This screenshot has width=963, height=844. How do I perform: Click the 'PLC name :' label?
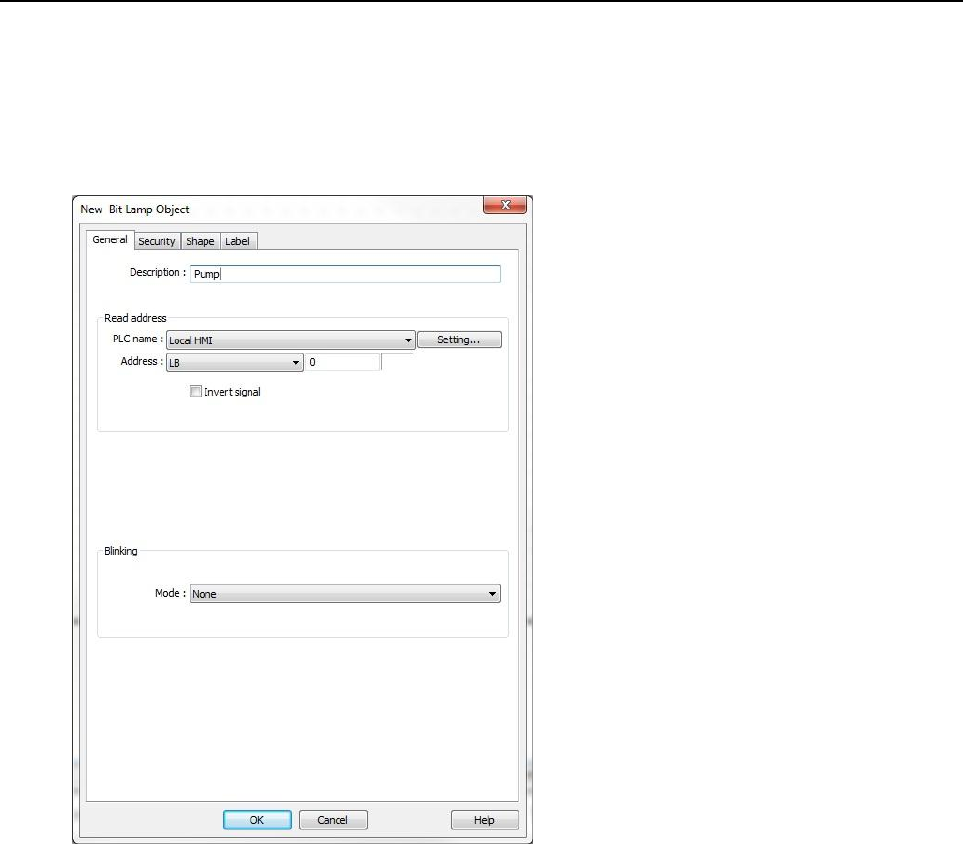point(137,340)
